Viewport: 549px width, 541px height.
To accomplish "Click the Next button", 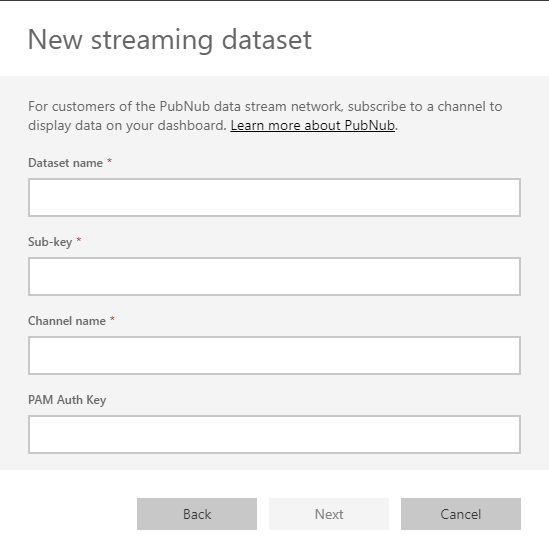I will click(329, 514).
